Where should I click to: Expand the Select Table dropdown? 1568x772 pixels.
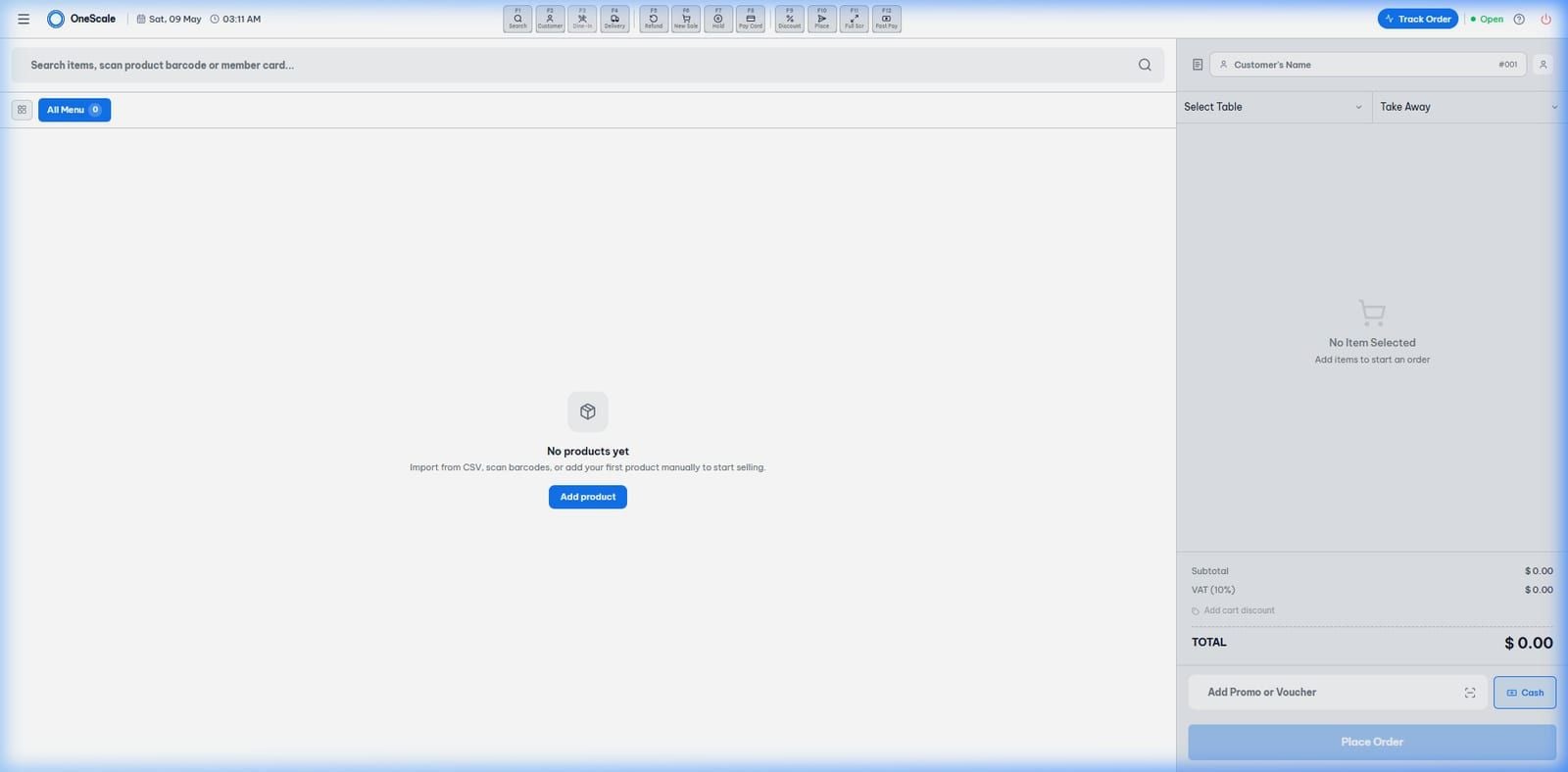click(1273, 107)
